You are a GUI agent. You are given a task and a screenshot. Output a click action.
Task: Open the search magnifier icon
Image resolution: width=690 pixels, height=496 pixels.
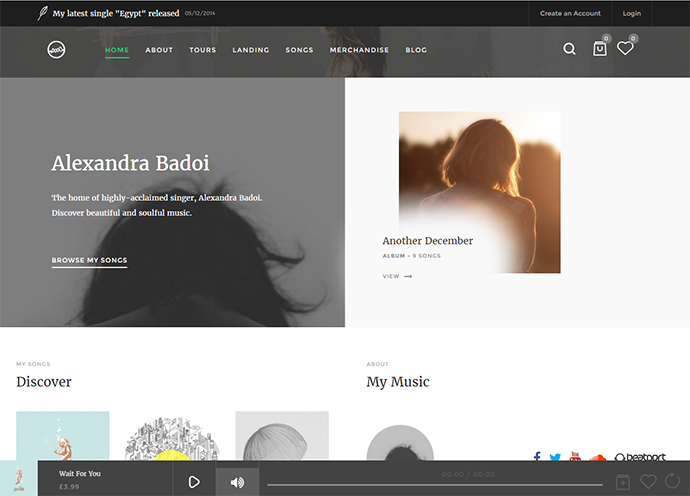coord(569,49)
